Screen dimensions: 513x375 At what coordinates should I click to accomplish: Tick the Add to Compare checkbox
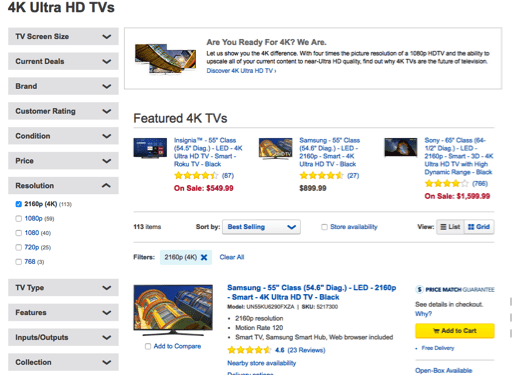point(148,346)
